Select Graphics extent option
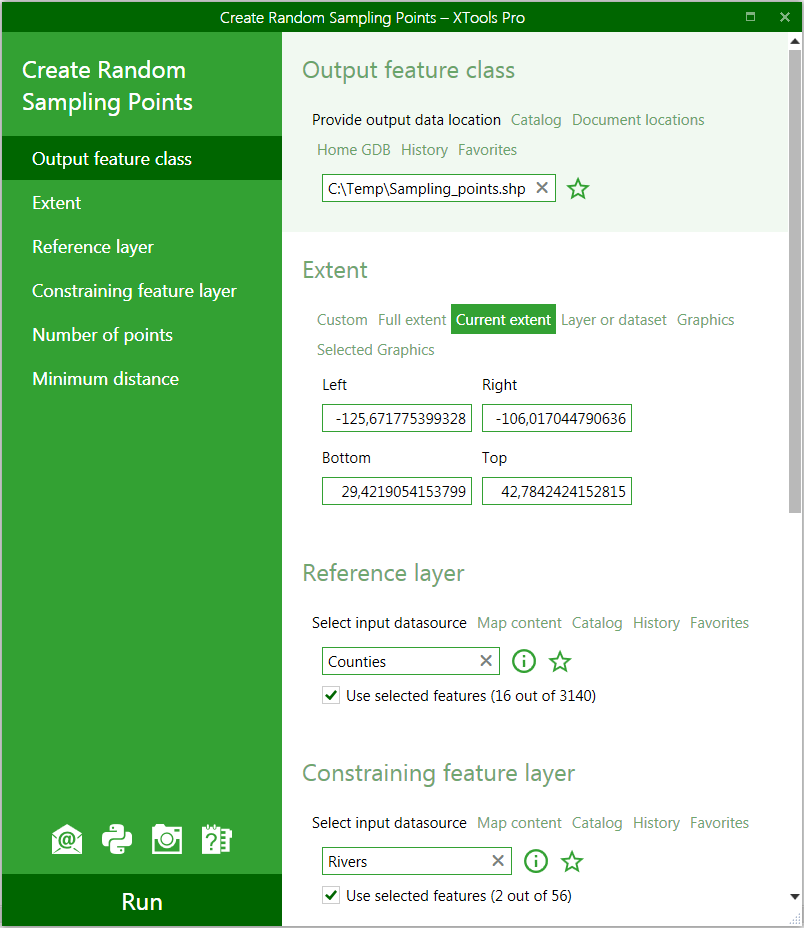Screen dimensions: 804x928 (705, 320)
